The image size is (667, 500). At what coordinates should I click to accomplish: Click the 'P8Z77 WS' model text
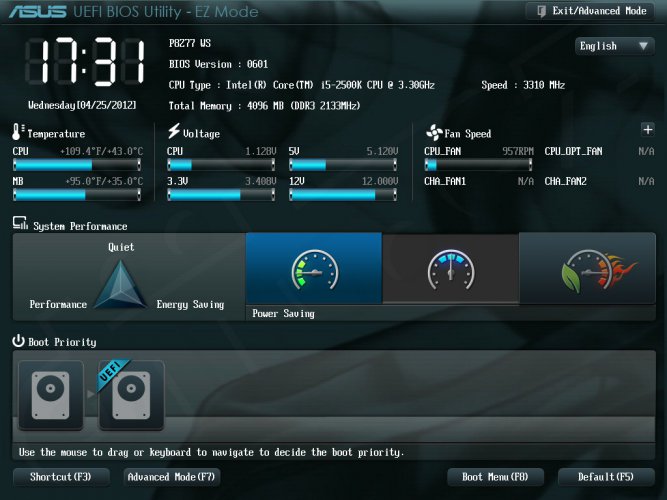(190, 43)
